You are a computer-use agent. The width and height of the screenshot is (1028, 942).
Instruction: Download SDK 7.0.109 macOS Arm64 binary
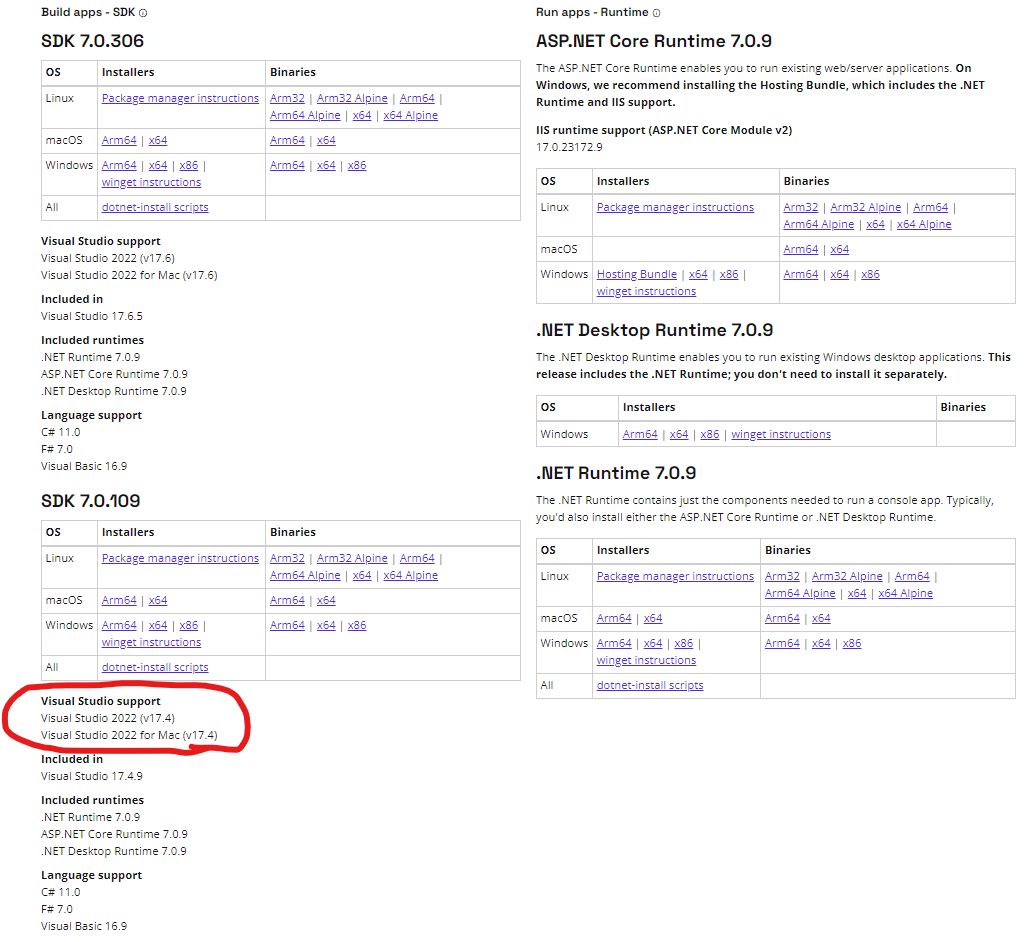(x=287, y=600)
